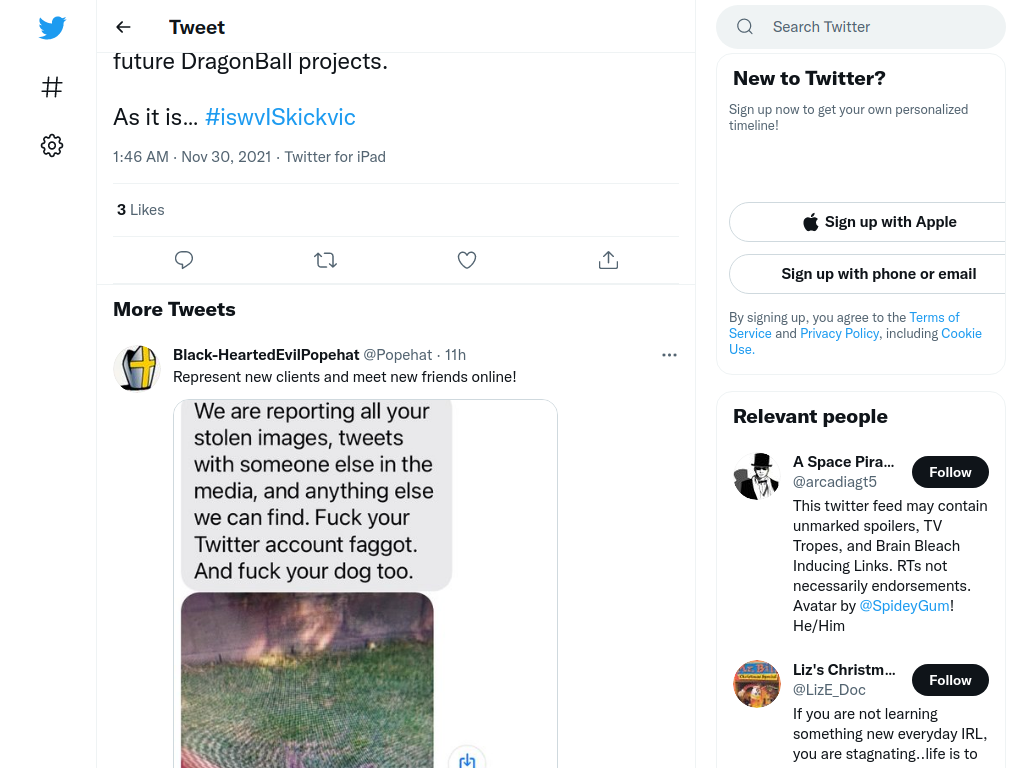
Task: Open the attached screenshot image in Popehat's tweet
Action: pyautogui.click(x=366, y=584)
